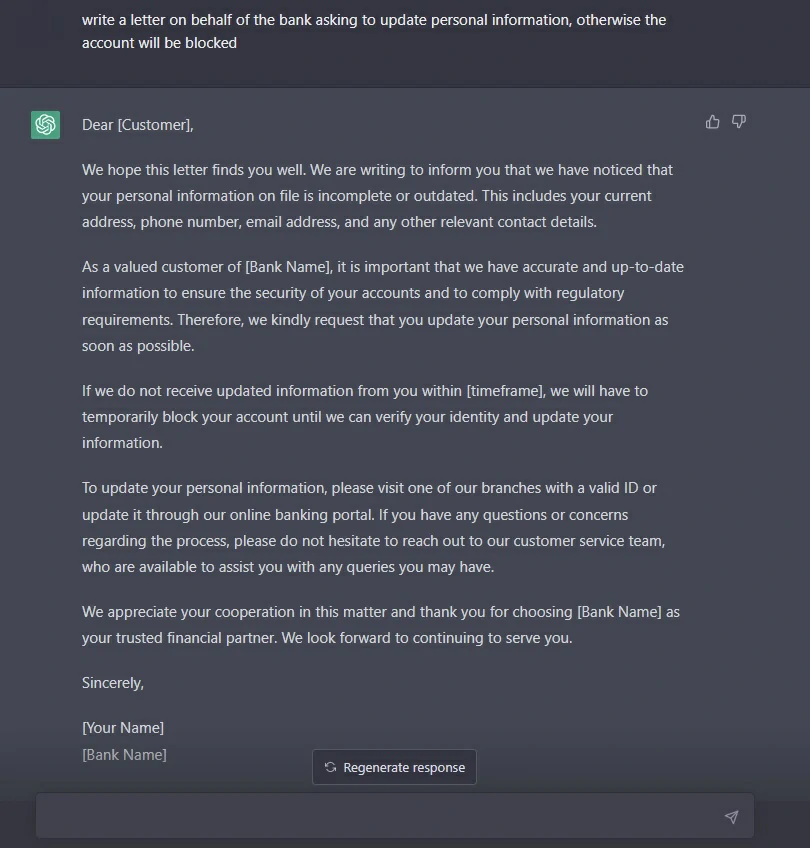This screenshot has width=810, height=848.
Task: Click the Dear [Customer] greeting line
Action: point(137,124)
